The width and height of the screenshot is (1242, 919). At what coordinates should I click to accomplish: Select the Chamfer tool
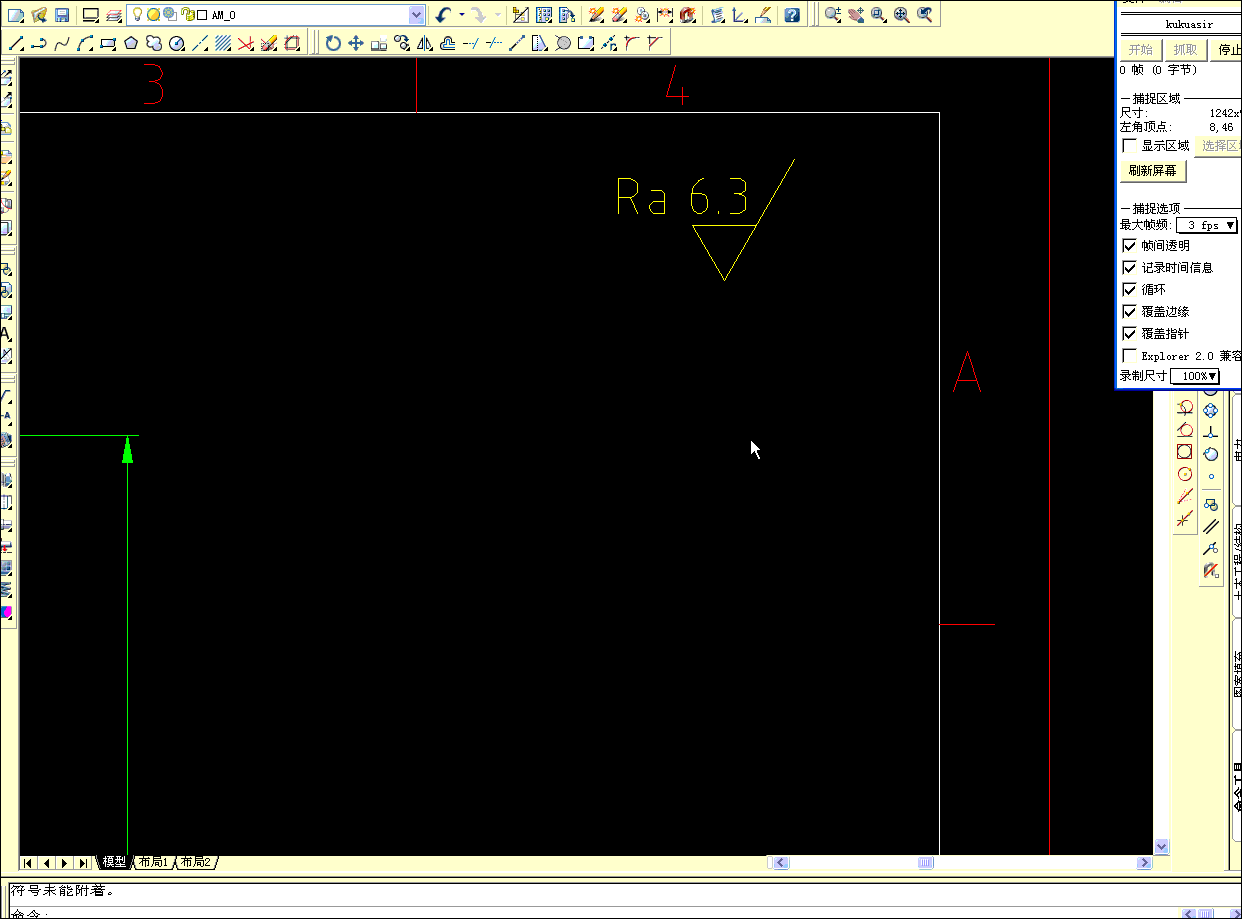[x=654, y=43]
